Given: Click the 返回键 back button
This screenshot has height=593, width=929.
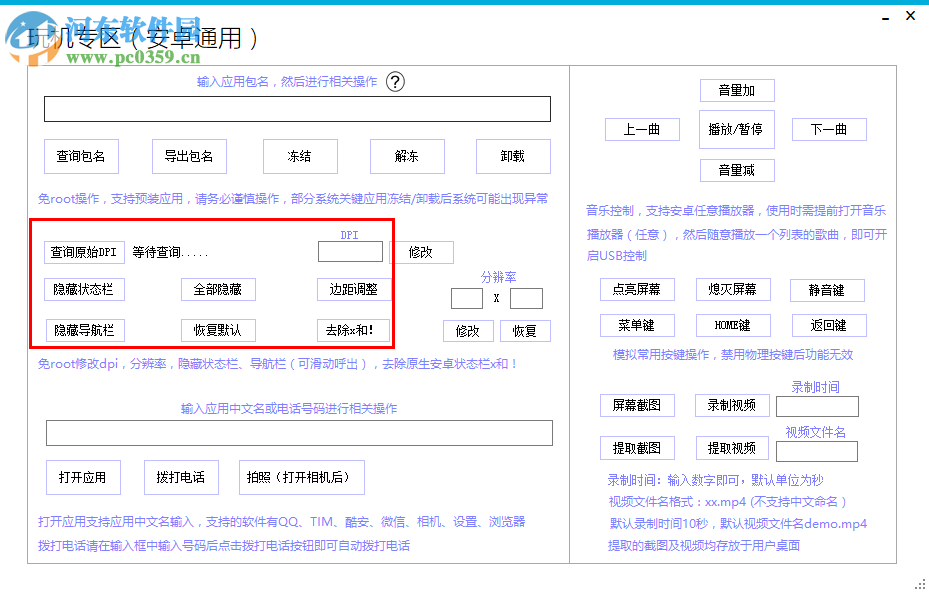Looking at the screenshot, I should coord(829,325).
